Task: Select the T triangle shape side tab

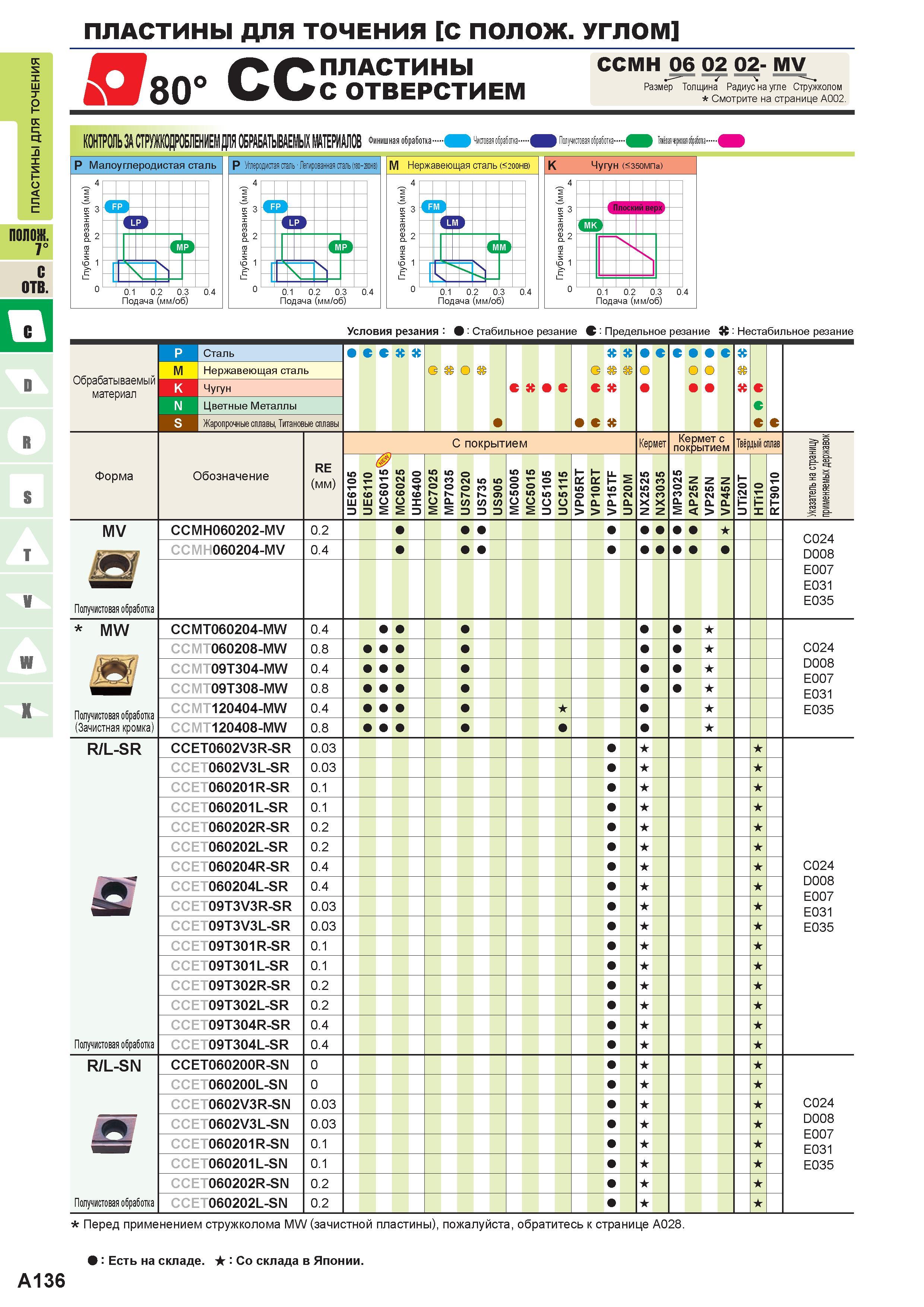Action: pyautogui.click(x=26, y=547)
